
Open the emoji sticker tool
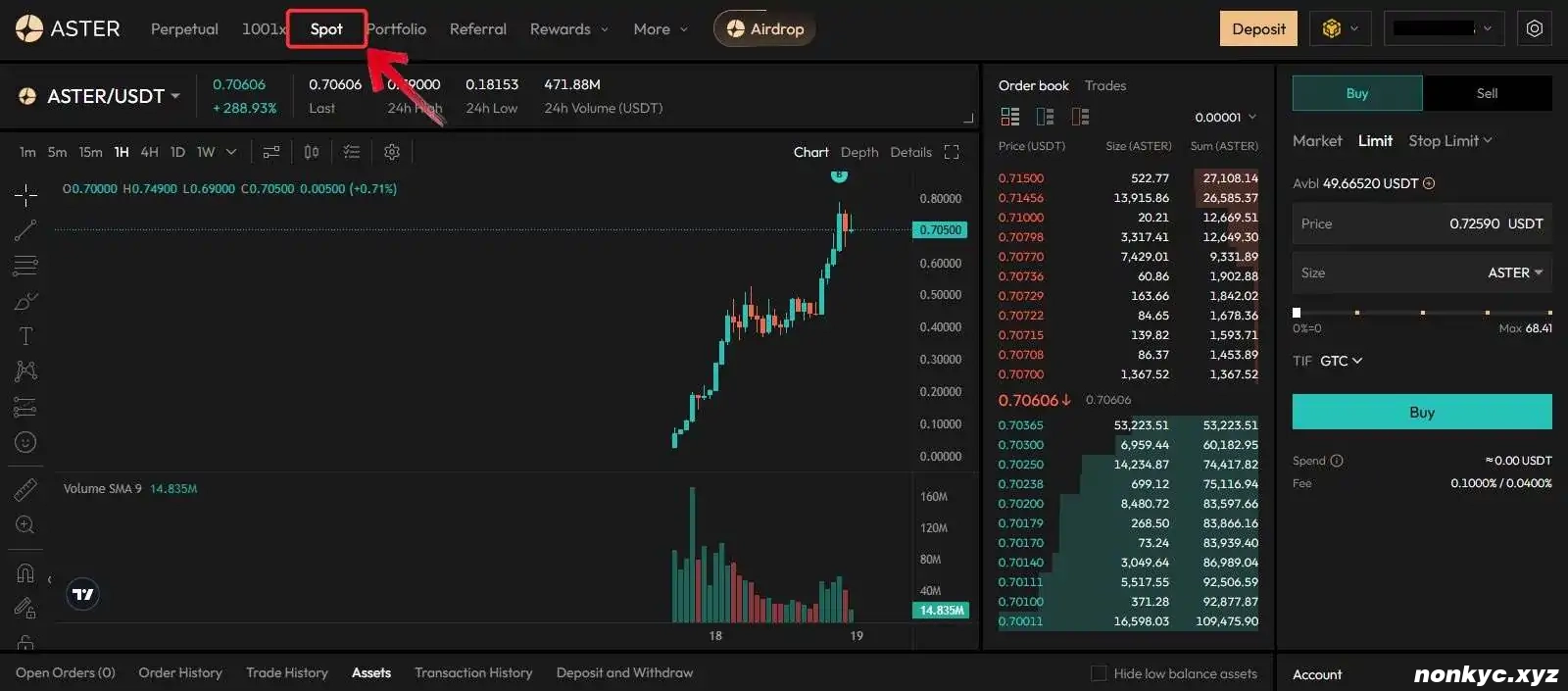pyautogui.click(x=25, y=442)
